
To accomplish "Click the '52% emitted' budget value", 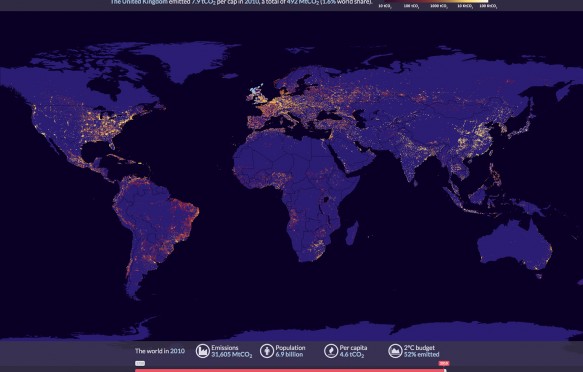I will pyautogui.click(x=422, y=355).
